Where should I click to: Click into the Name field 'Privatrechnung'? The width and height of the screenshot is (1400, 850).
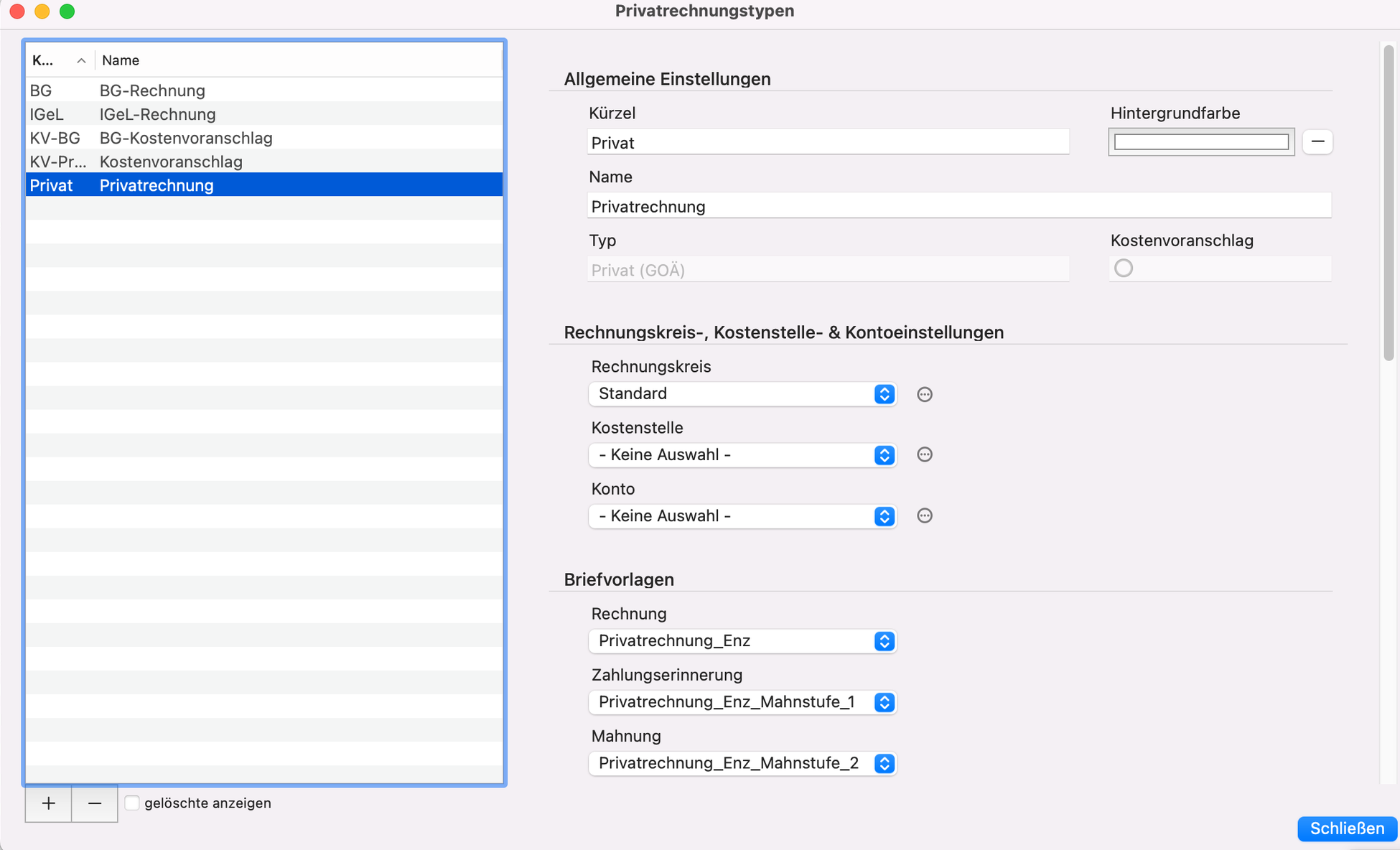pyautogui.click(x=959, y=206)
